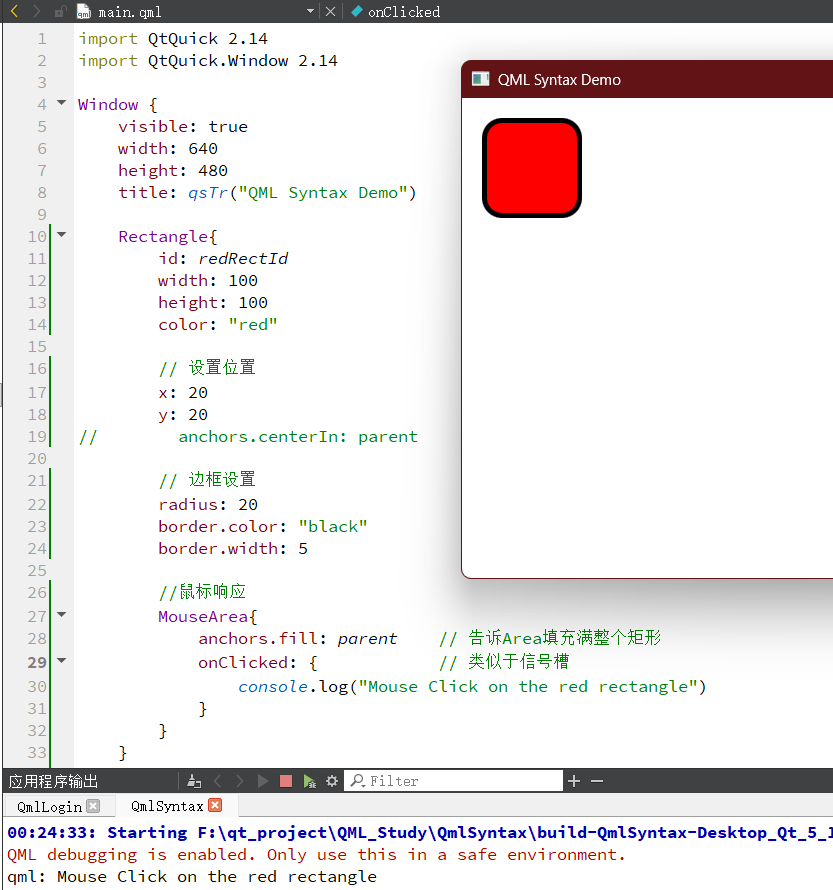Viewport: 833px width, 890px height.
Task: Click the "red" string on line 14
Action: tap(253, 325)
